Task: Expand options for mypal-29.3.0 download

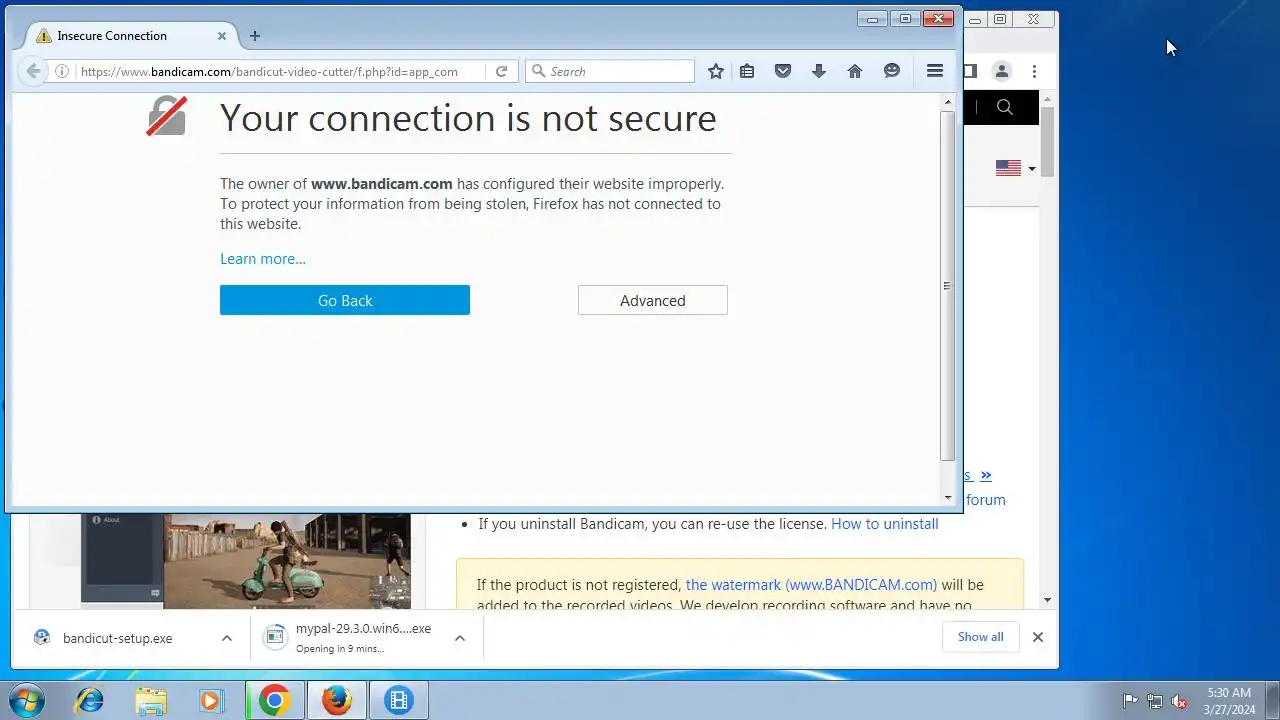Action: coord(460,638)
